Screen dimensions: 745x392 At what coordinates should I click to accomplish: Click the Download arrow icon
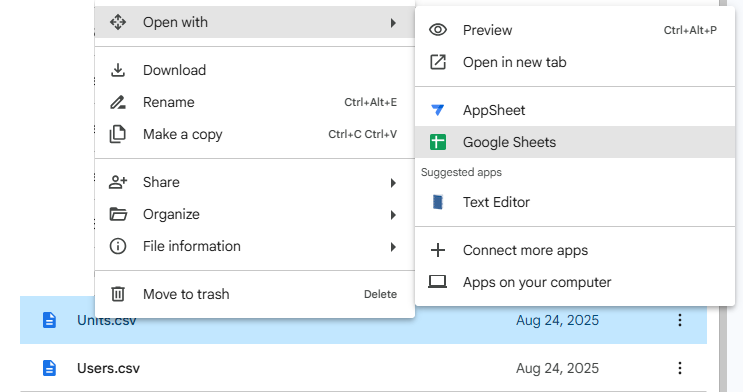(x=118, y=70)
